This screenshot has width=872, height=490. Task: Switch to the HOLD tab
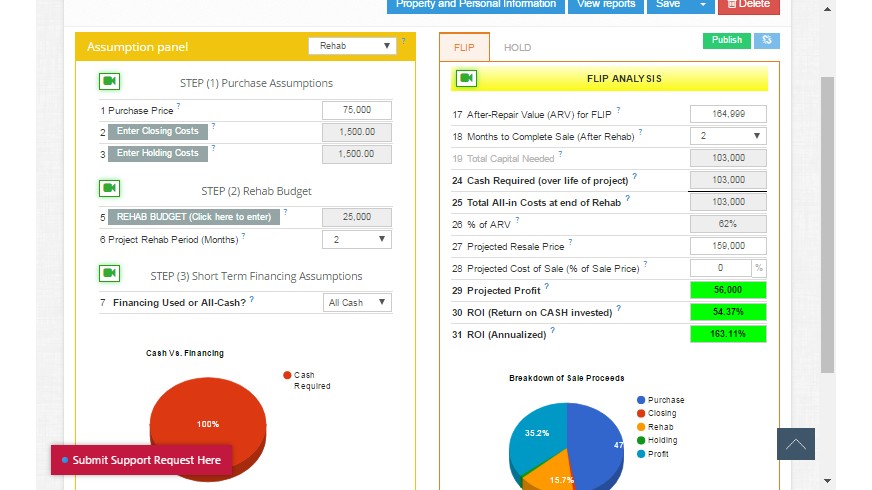click(x=517, y=48)
